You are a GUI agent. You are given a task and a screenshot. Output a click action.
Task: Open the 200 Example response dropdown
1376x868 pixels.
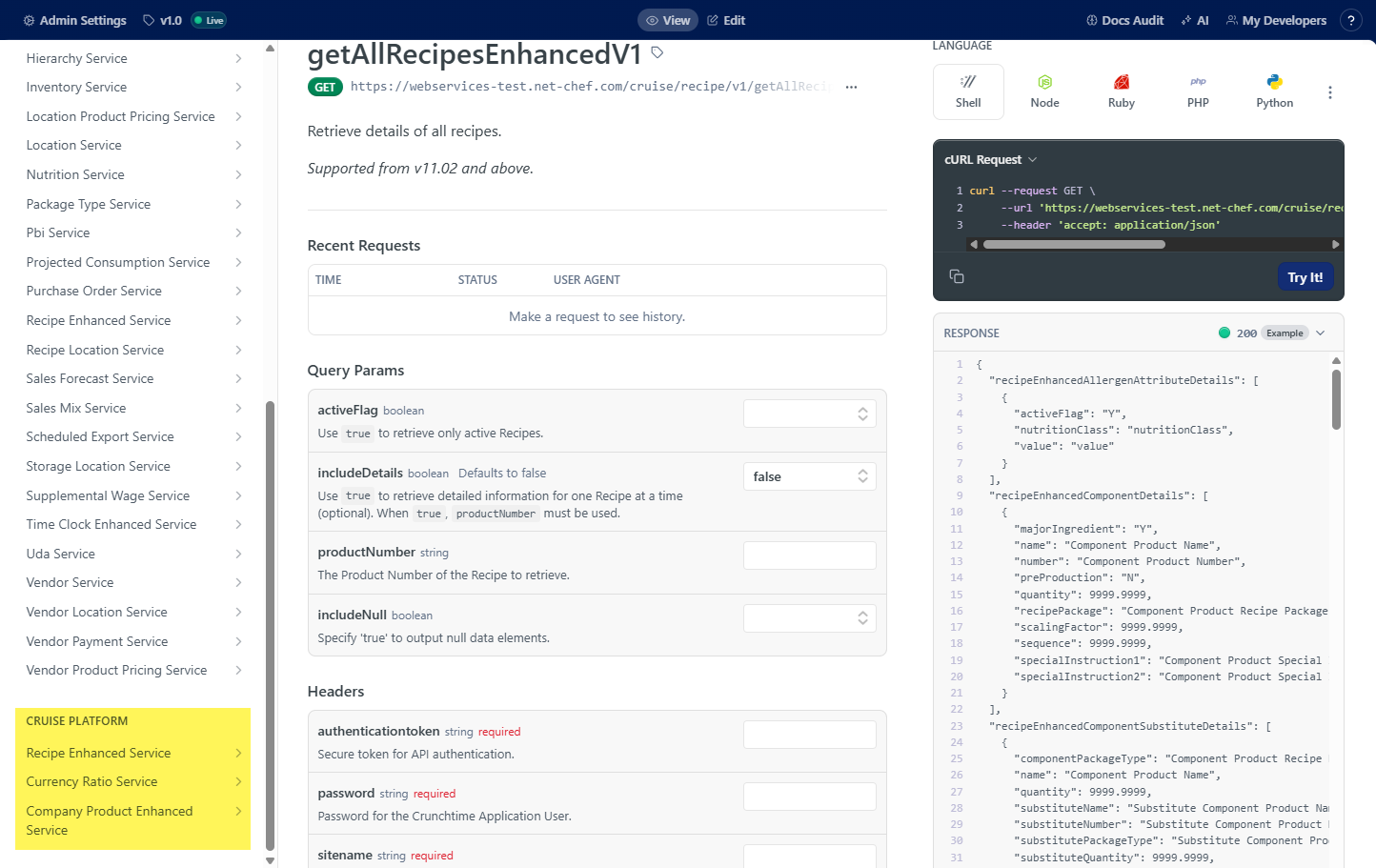click(x=1271, y=333)
